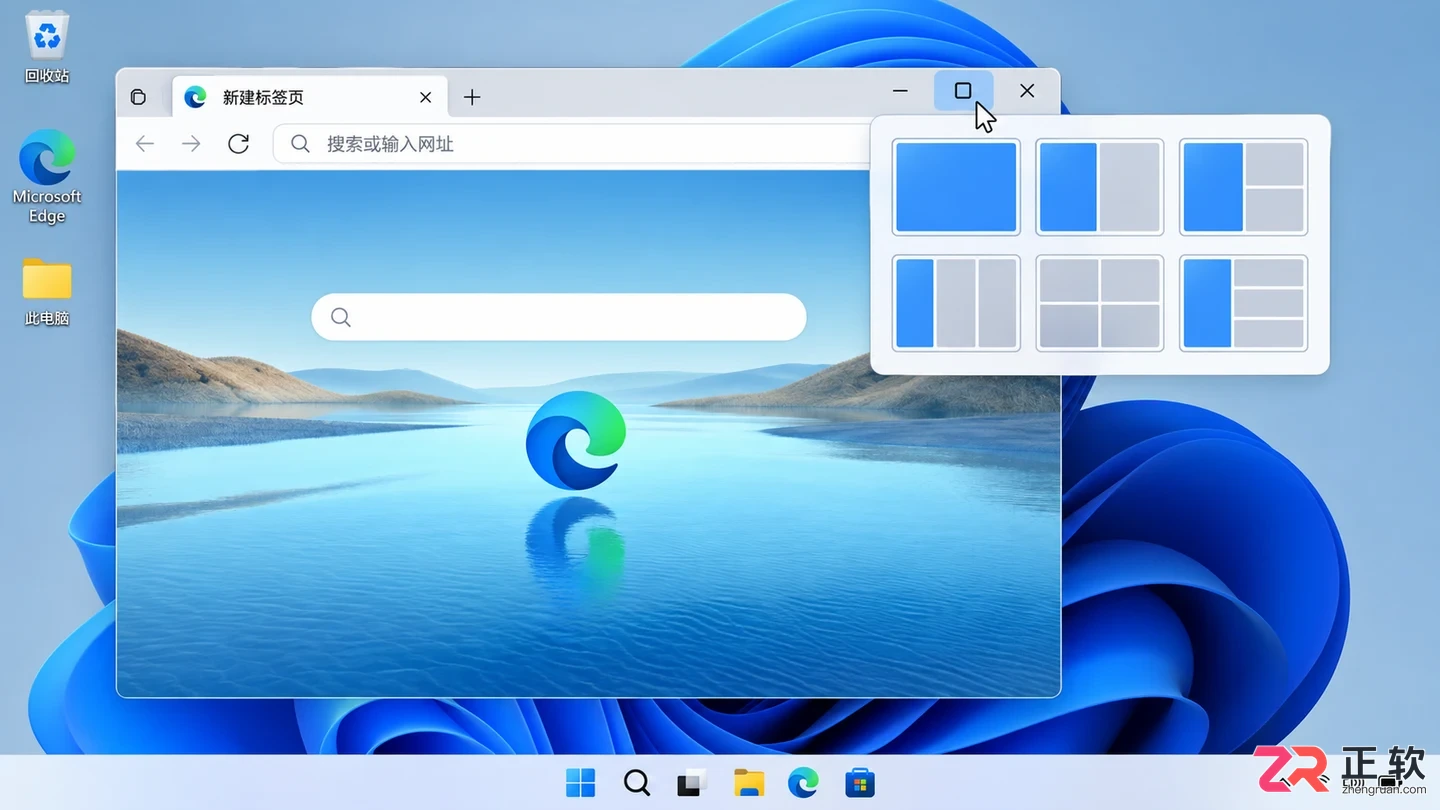Open Microsoft Store from the taskbar

pos(859,783)
